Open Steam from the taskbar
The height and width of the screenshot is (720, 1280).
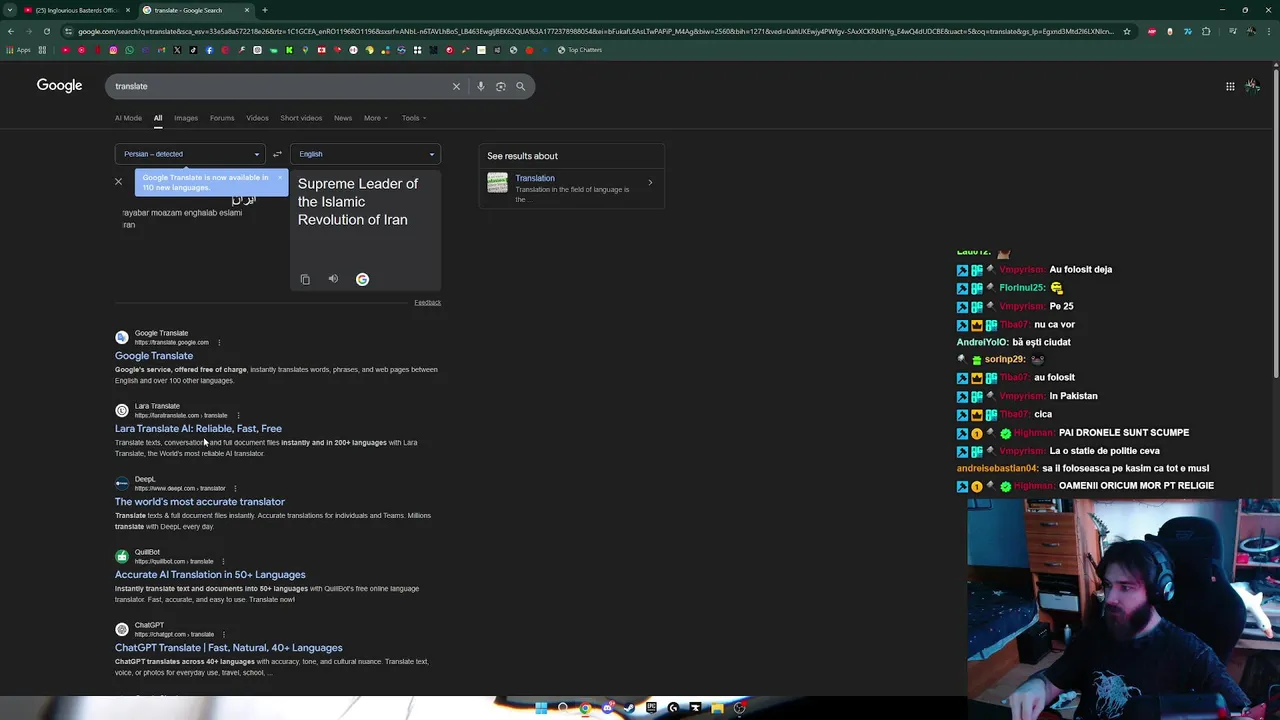click(x=629, y=708)
